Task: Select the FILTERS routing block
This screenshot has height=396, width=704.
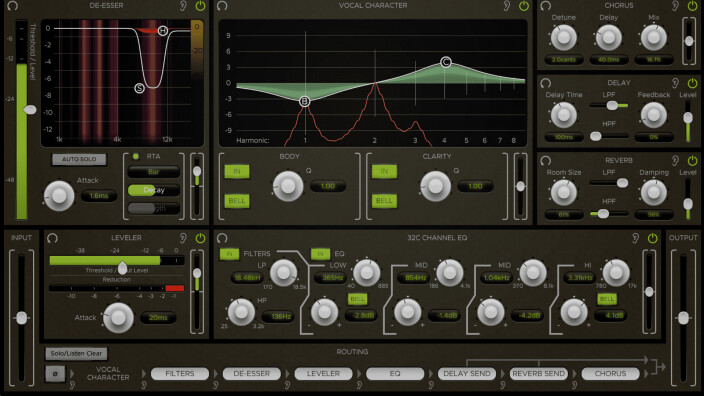Action: click(180, 374)
